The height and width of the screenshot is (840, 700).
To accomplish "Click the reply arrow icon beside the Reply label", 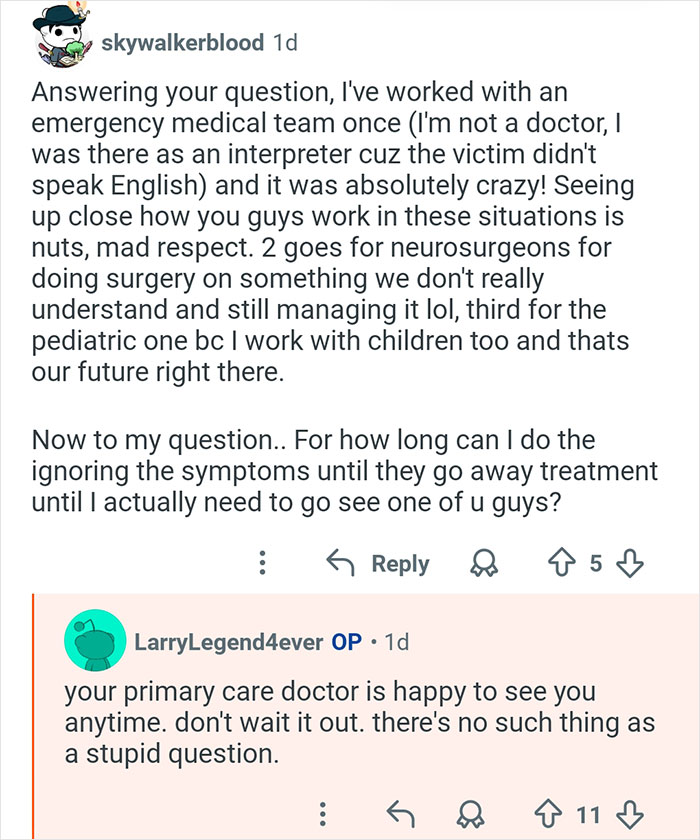I will [x=341, y=563].
